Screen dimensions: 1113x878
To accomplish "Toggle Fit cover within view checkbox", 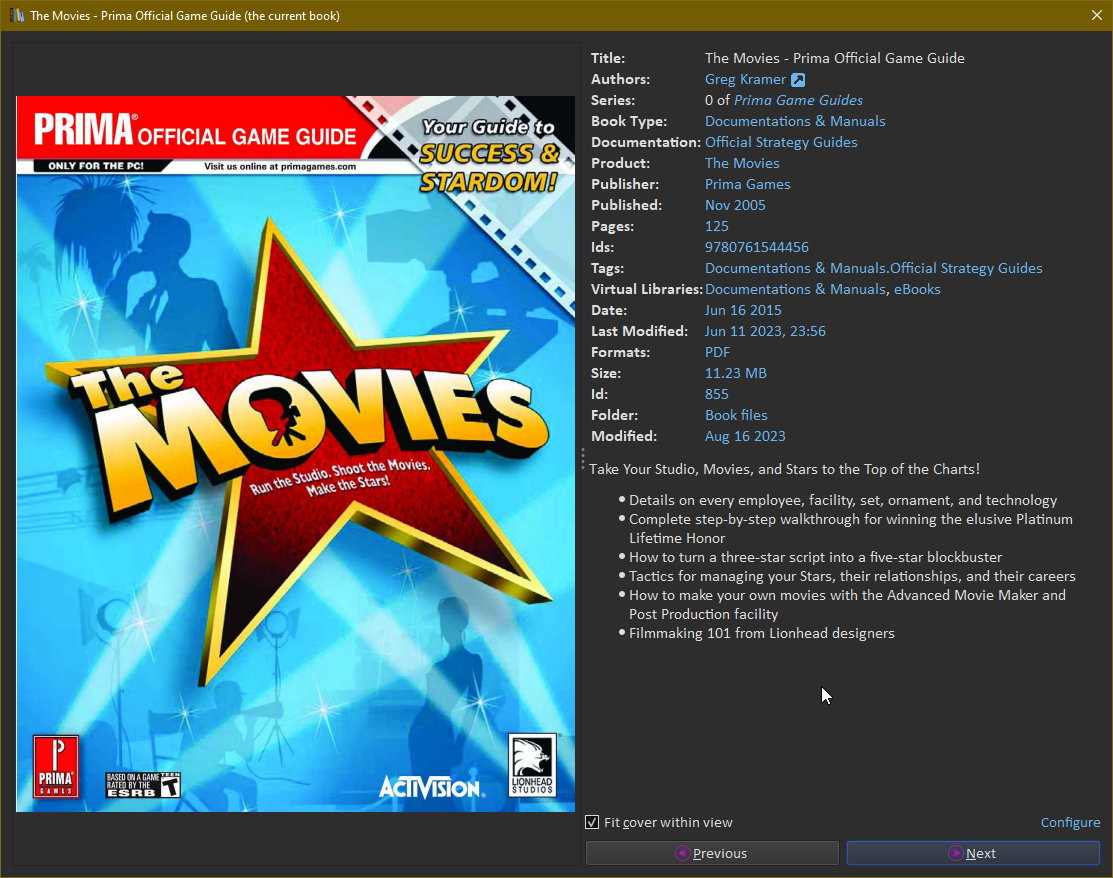I will (x=592, y=822).
